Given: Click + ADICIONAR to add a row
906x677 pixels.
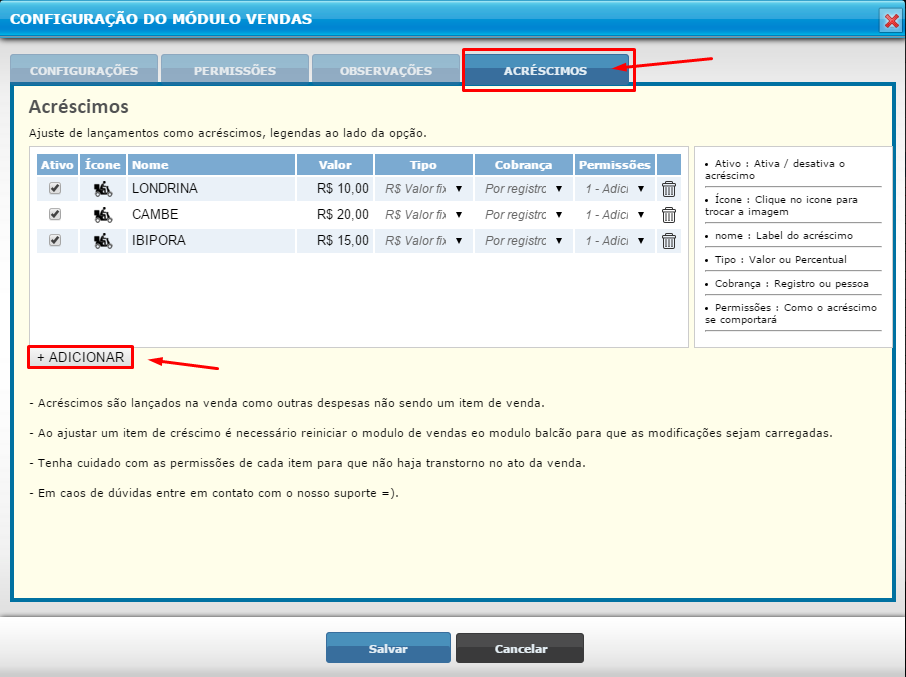Looking at the screenshot, I should 81,357.
